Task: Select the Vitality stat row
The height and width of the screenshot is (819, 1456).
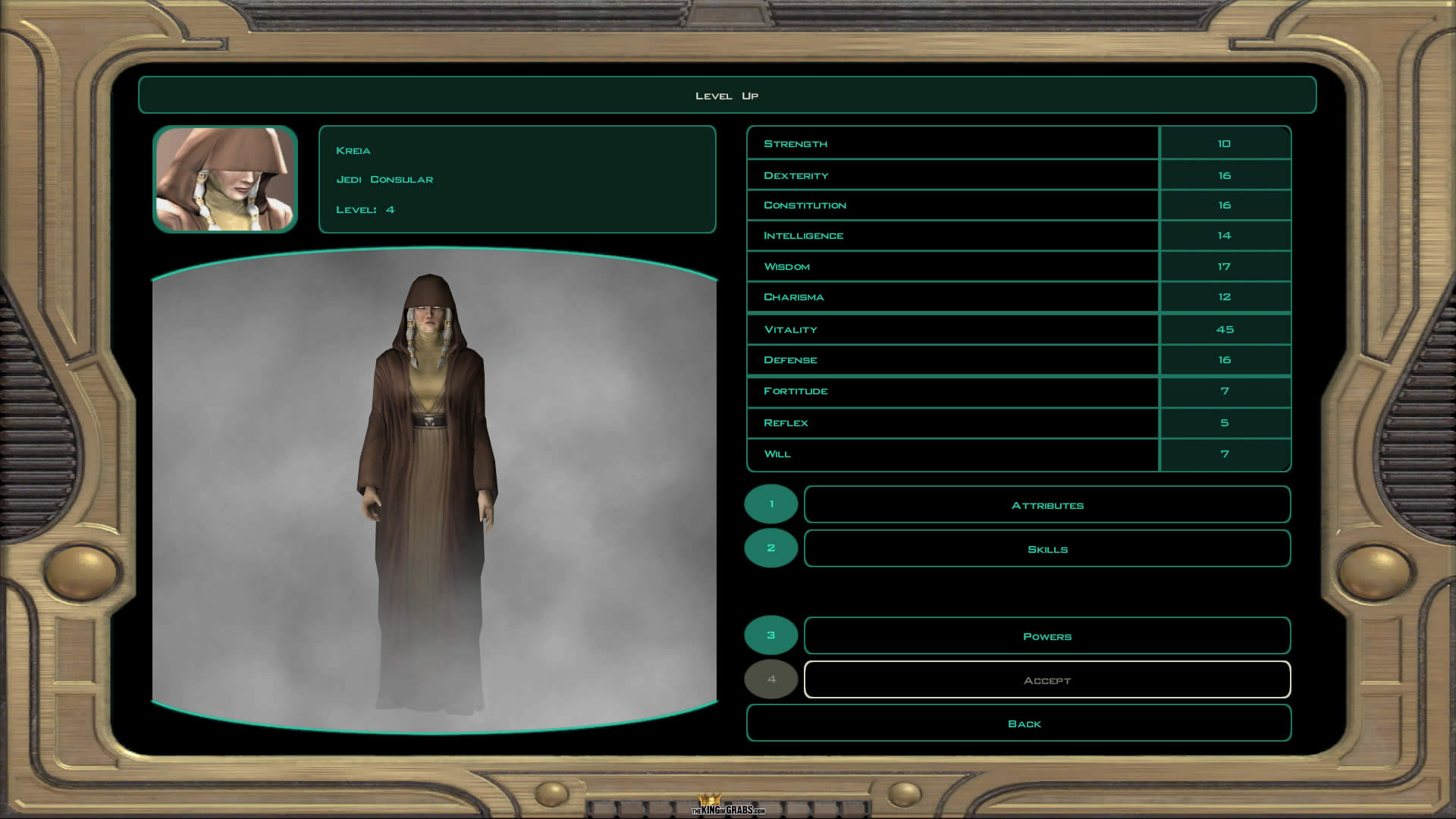Action: click(952, 330)
